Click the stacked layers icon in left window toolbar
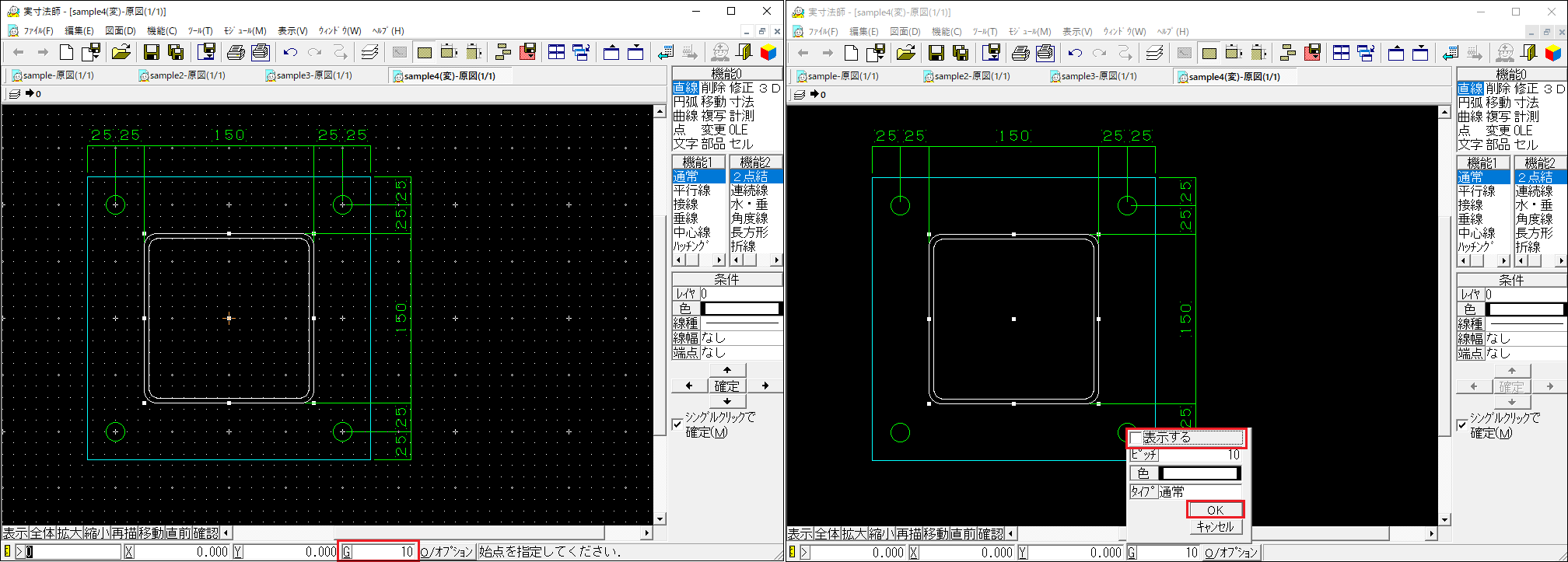This screenshot has width=1568, height=562. 369,52
